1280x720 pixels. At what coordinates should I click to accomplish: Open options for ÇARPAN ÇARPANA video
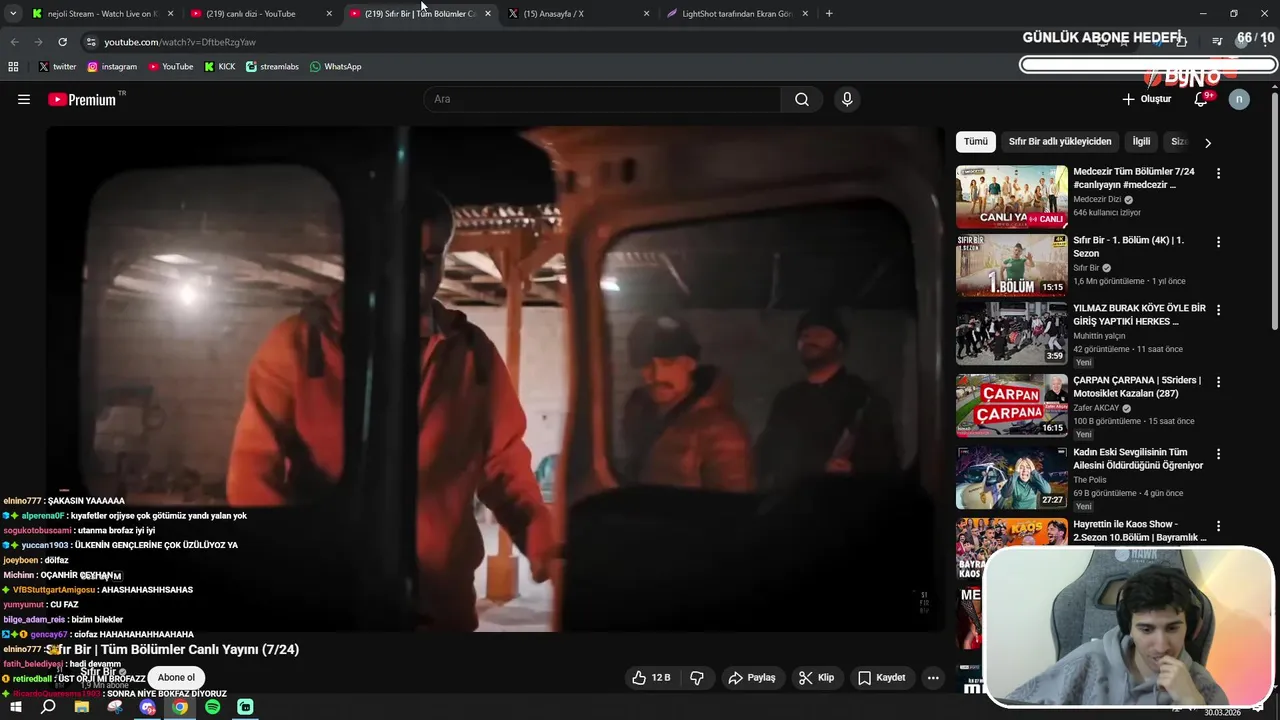coord(1218,382)
